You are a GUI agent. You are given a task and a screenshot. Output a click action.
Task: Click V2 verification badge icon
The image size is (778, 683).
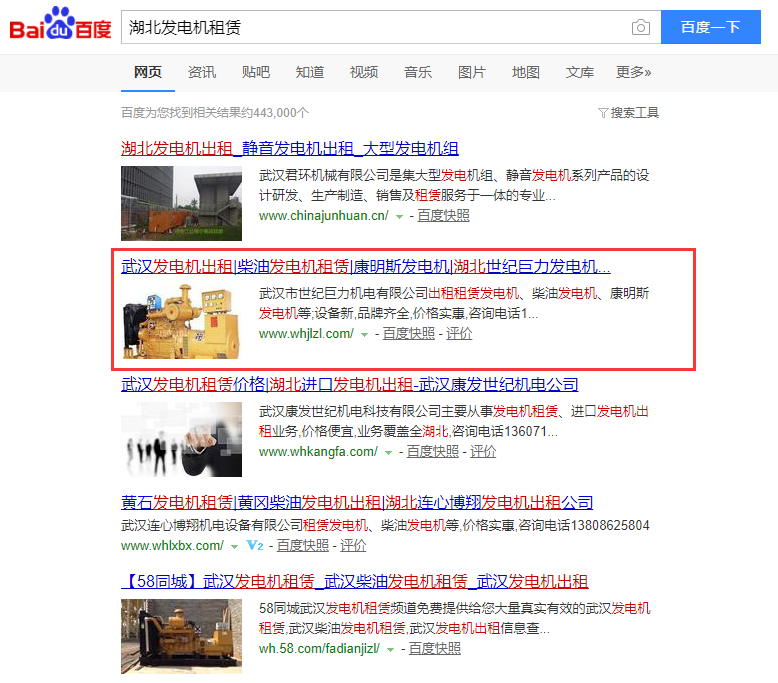(254, 546)
